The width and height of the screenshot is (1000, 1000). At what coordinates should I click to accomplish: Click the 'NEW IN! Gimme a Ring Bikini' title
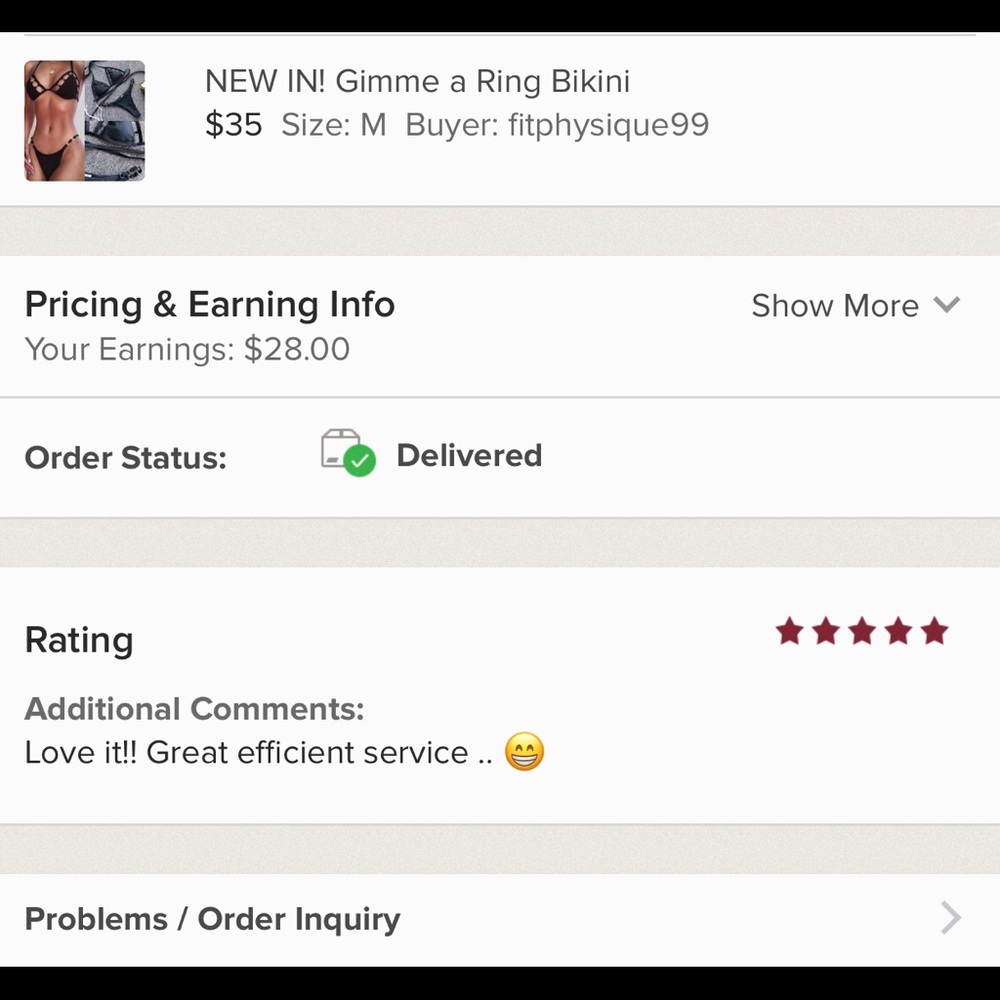pos(418,82)
